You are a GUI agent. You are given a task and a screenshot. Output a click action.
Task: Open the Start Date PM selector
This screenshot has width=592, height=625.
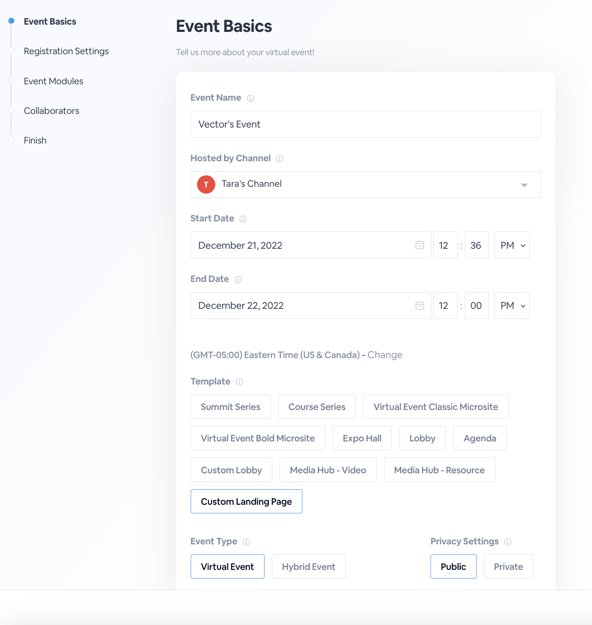pos(512,245)
